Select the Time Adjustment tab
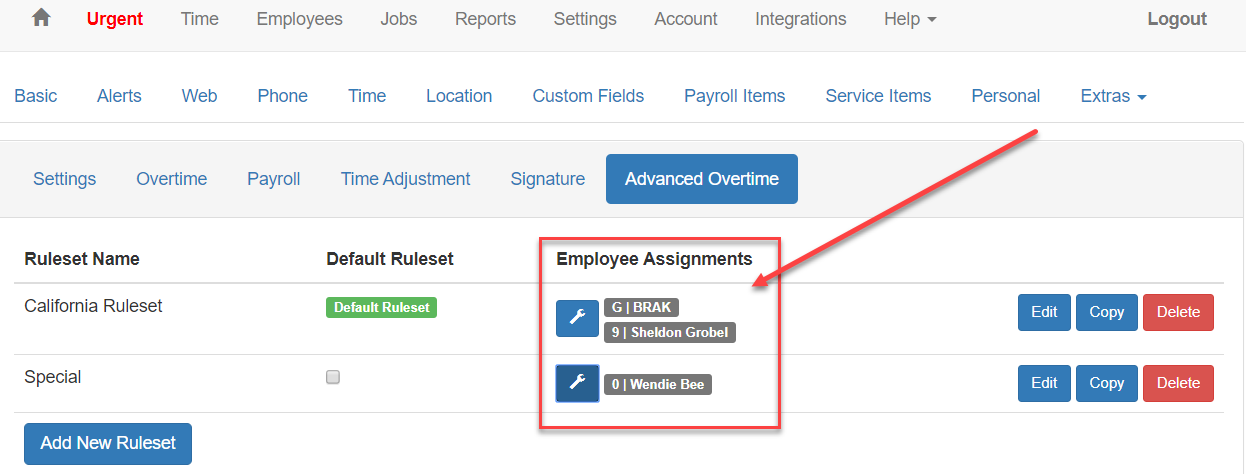Viewport: 1246px width, 474px height. tap(405, 179)
